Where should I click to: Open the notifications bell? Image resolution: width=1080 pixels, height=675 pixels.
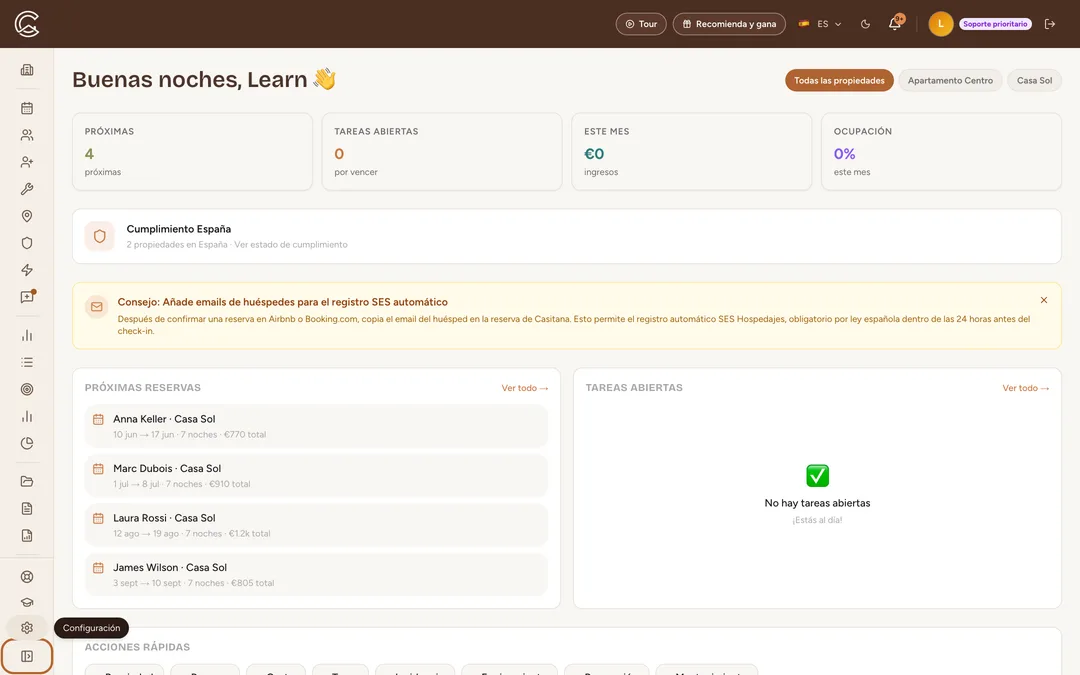[895, 23]
